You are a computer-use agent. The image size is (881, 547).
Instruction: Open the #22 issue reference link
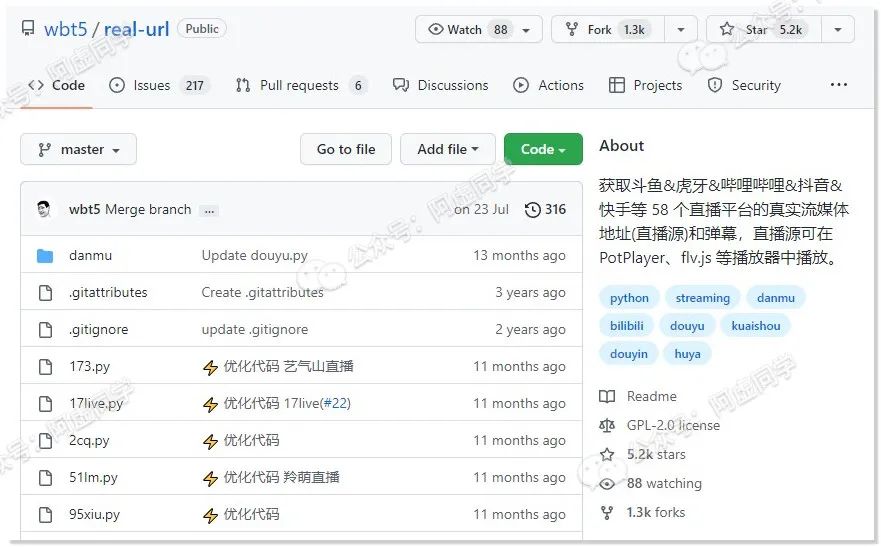click(x=337, y=403)
